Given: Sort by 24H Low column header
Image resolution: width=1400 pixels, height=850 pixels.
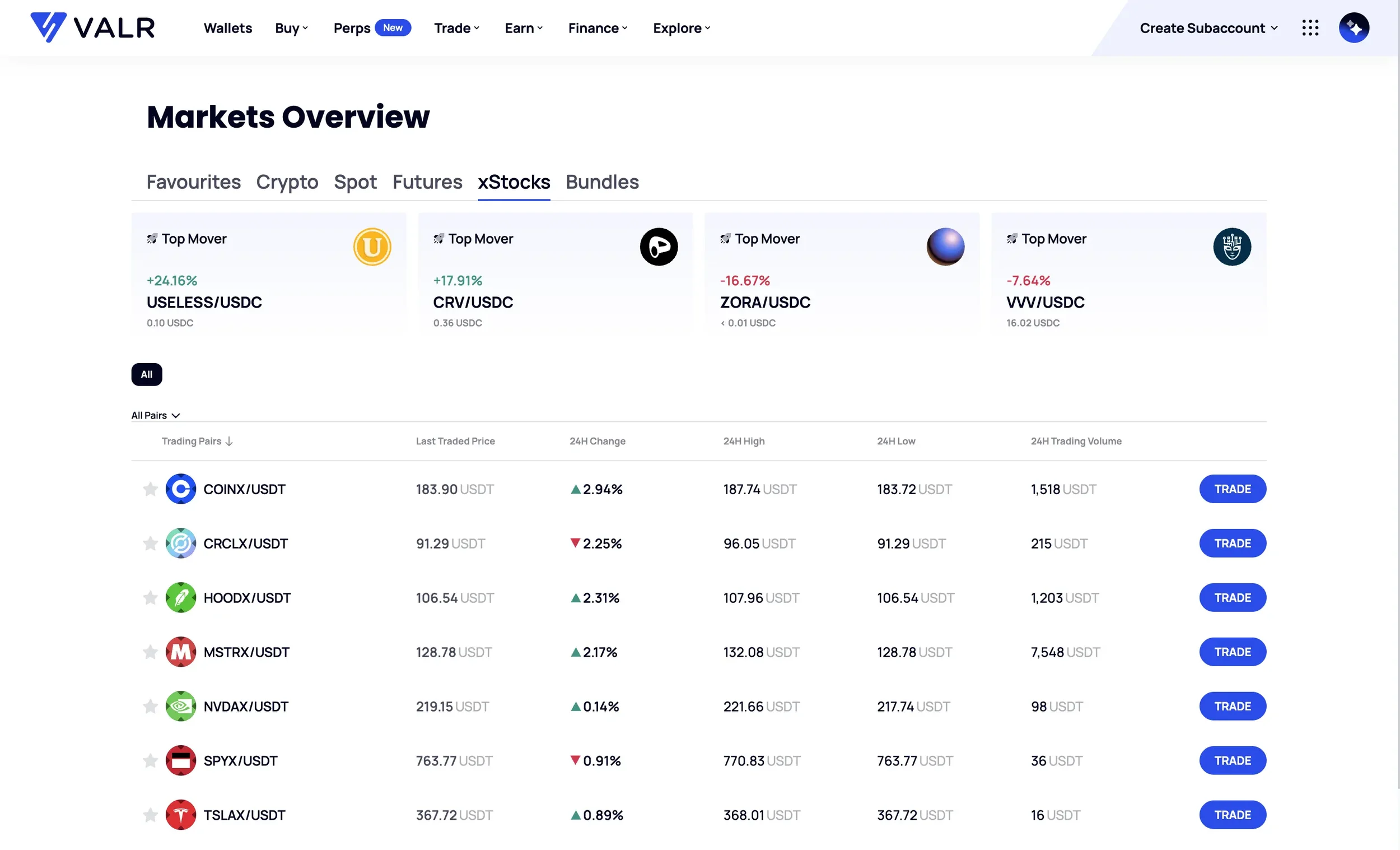Looking at the screenshot, I should (896, 441).
